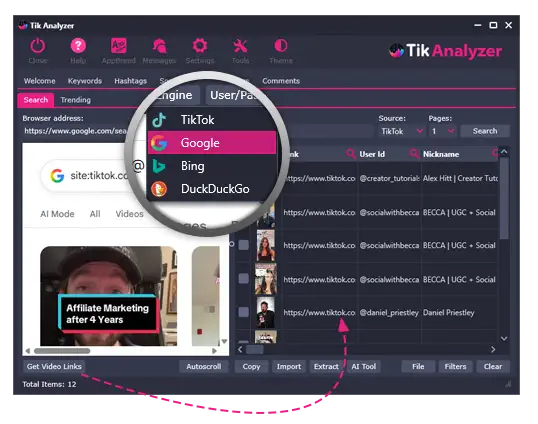The height and width of the screenshot is (424, 538).
Task: Click the @creator_tutorials User Id cell
Action: (389, 178)
